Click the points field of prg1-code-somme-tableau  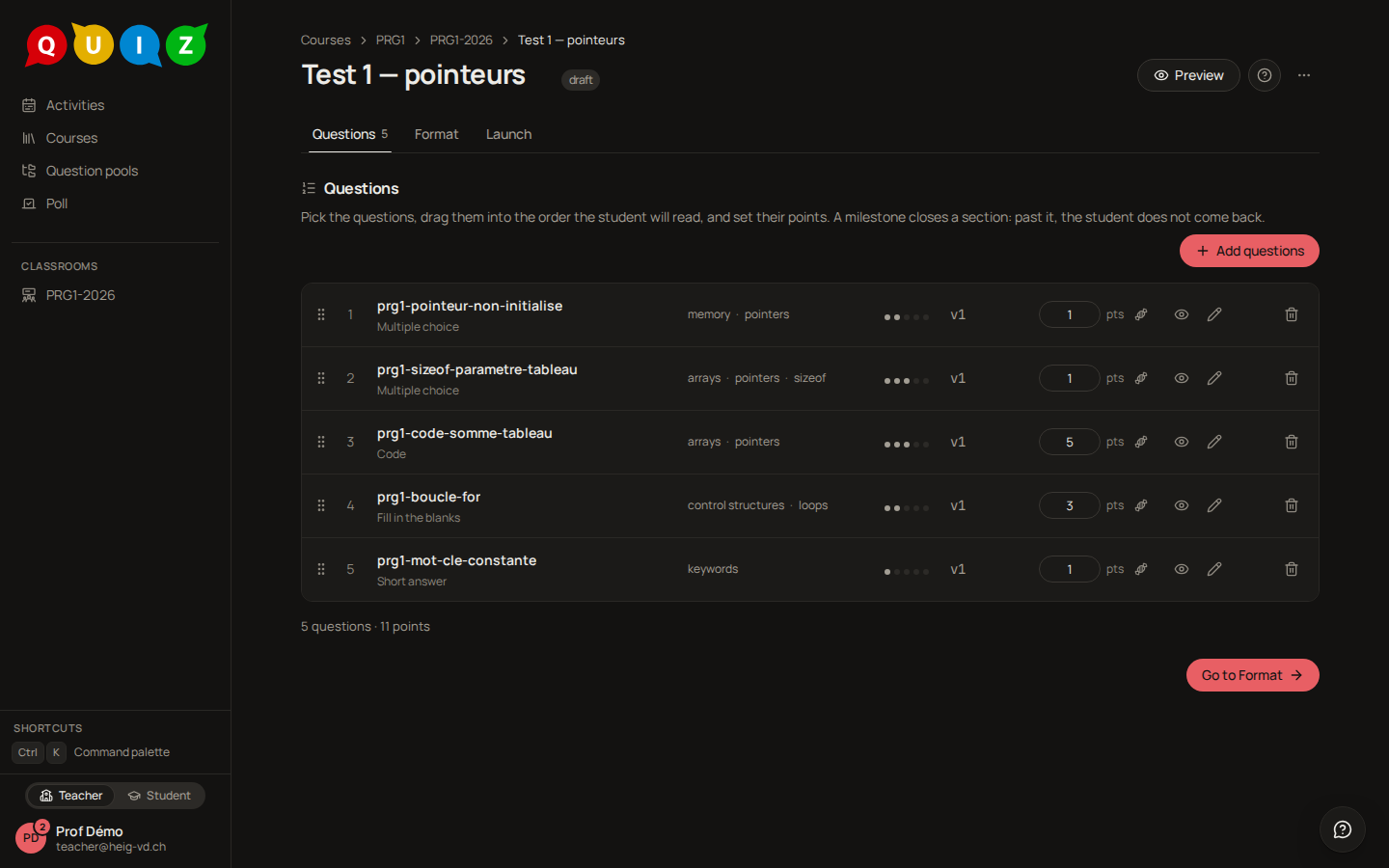tap(1070, 442)
